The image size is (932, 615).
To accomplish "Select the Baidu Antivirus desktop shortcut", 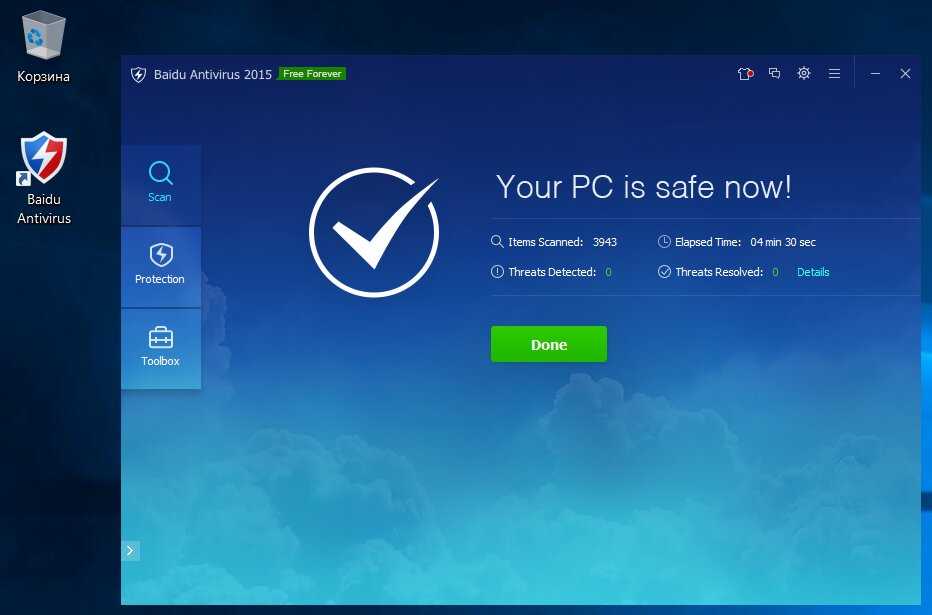I will (43, 178).
